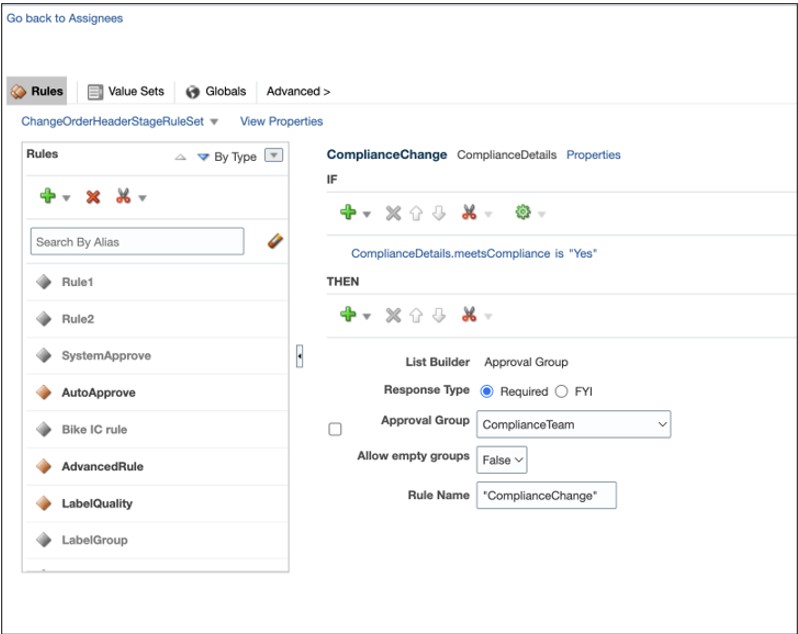Click the ComplianceDetails.meetsCompliance is "Yes" condition
798x634 pixels.
click(474, 253)
